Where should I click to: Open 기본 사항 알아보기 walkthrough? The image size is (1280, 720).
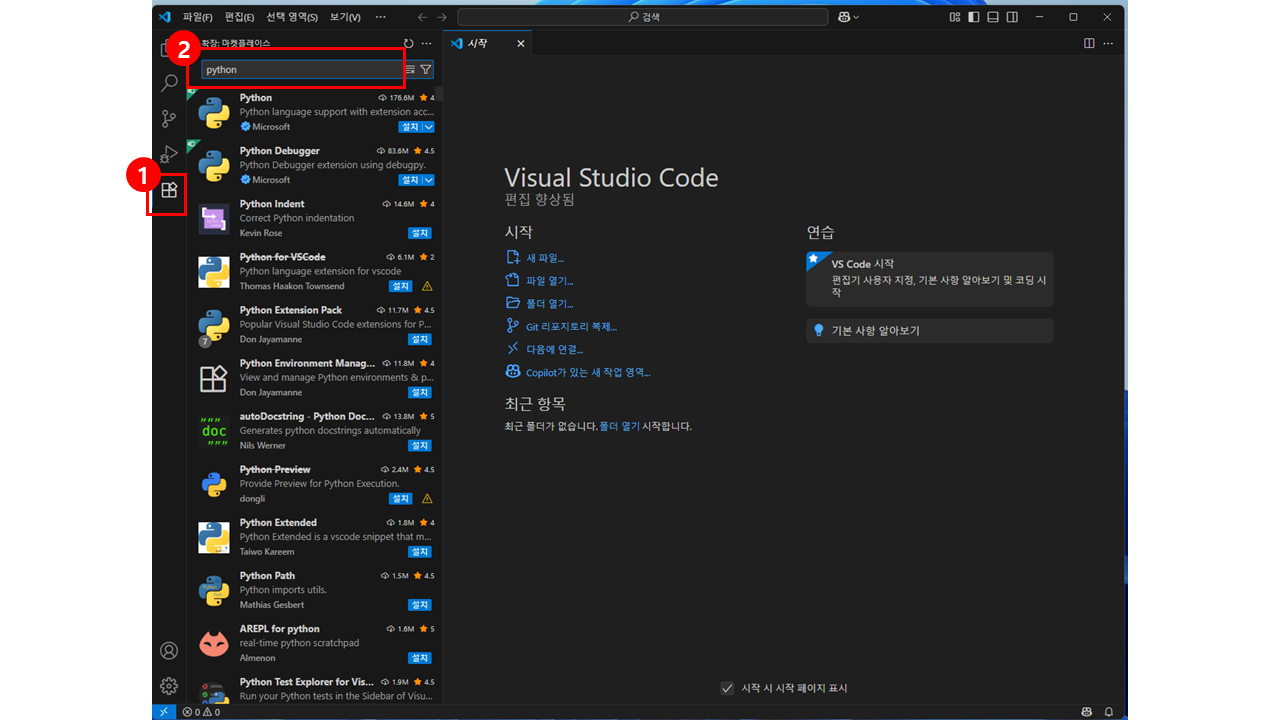(930, 331)
